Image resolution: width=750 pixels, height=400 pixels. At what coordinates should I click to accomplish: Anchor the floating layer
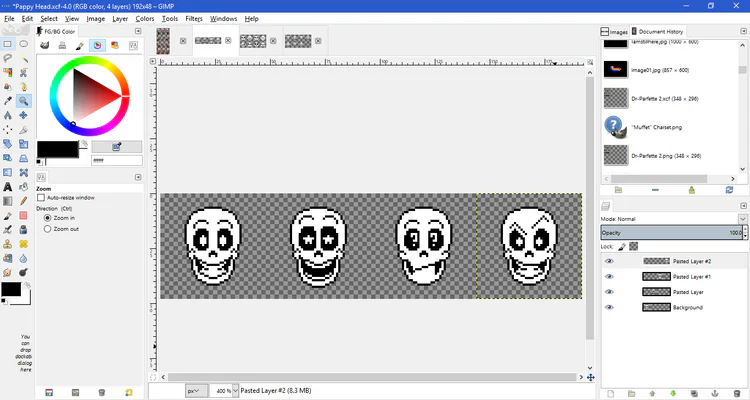coord(715,393)
